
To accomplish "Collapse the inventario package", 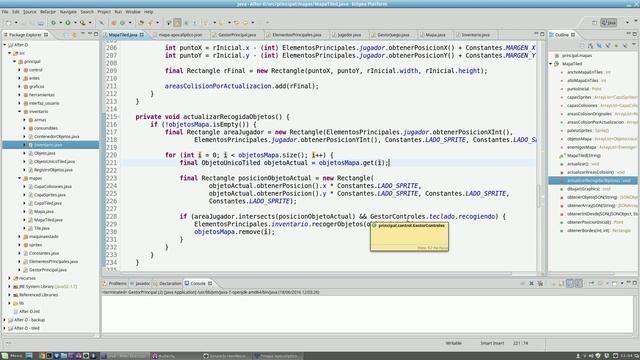I will pyautogui.click(x=20, y=111).
